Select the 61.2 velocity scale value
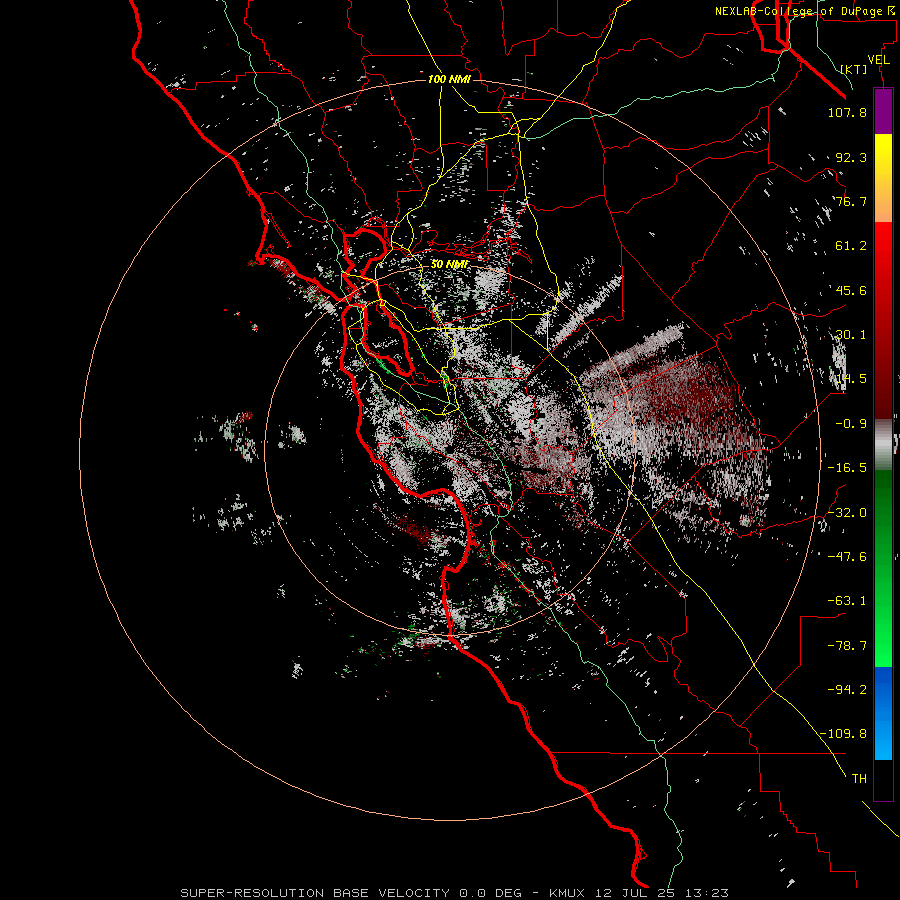The image size is (900, 900). [851, 246]
